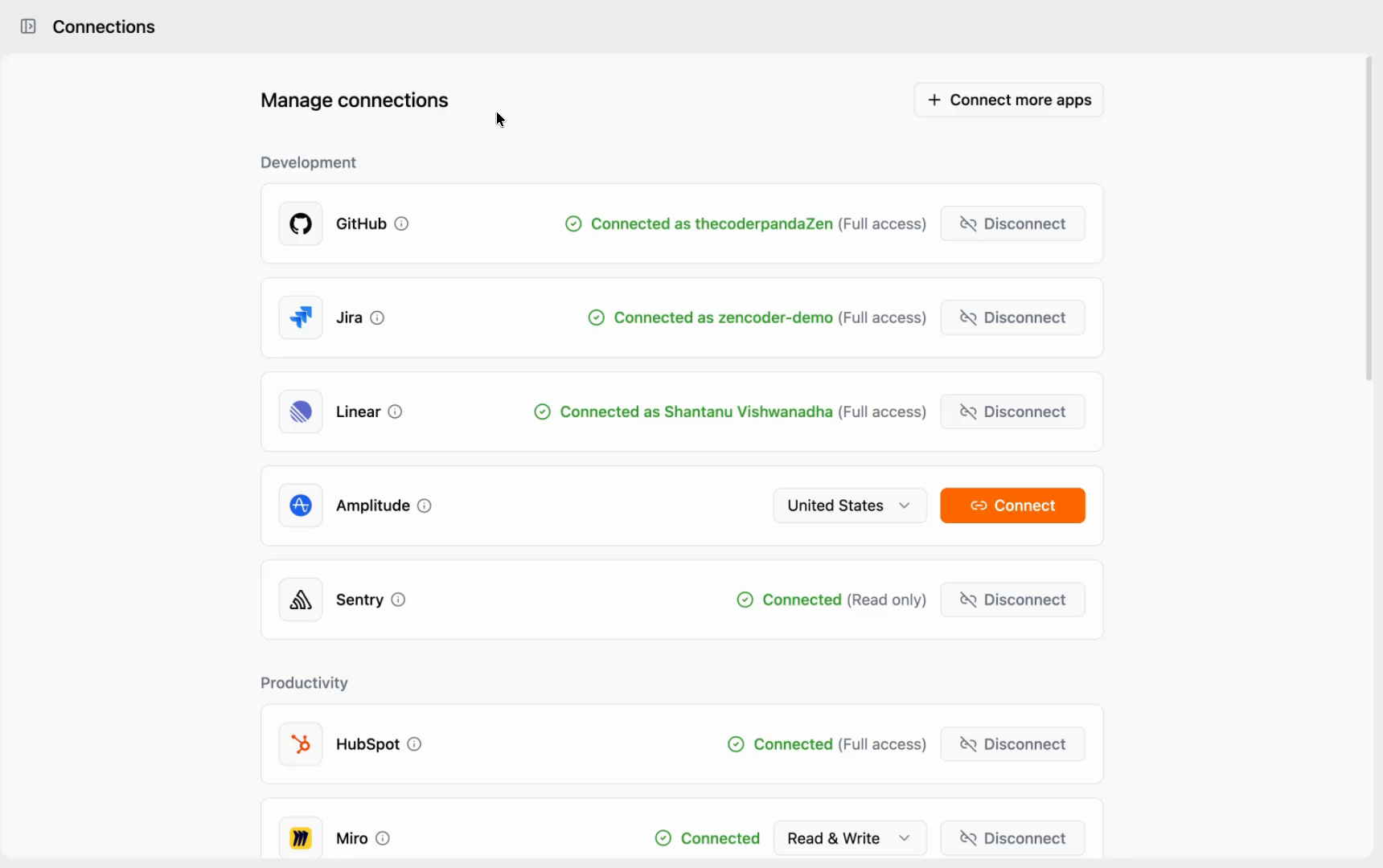Image resolution: width=1383 pixels, height=868 pixels.
Task: Click Miro's green connected checkmark icon
Action: pos(663,838)
